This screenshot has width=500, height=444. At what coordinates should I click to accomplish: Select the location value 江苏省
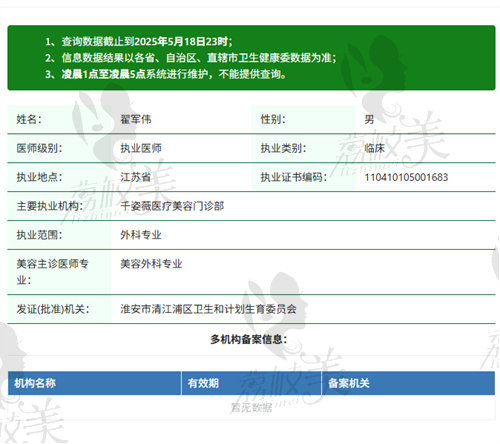(x=136, y=177)
